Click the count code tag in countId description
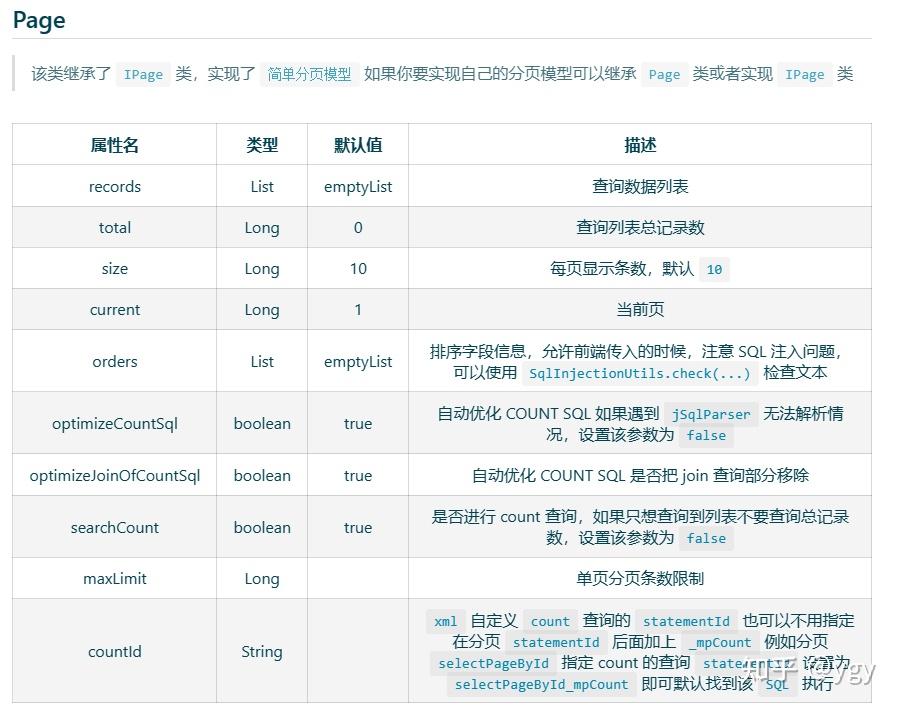 550,621
